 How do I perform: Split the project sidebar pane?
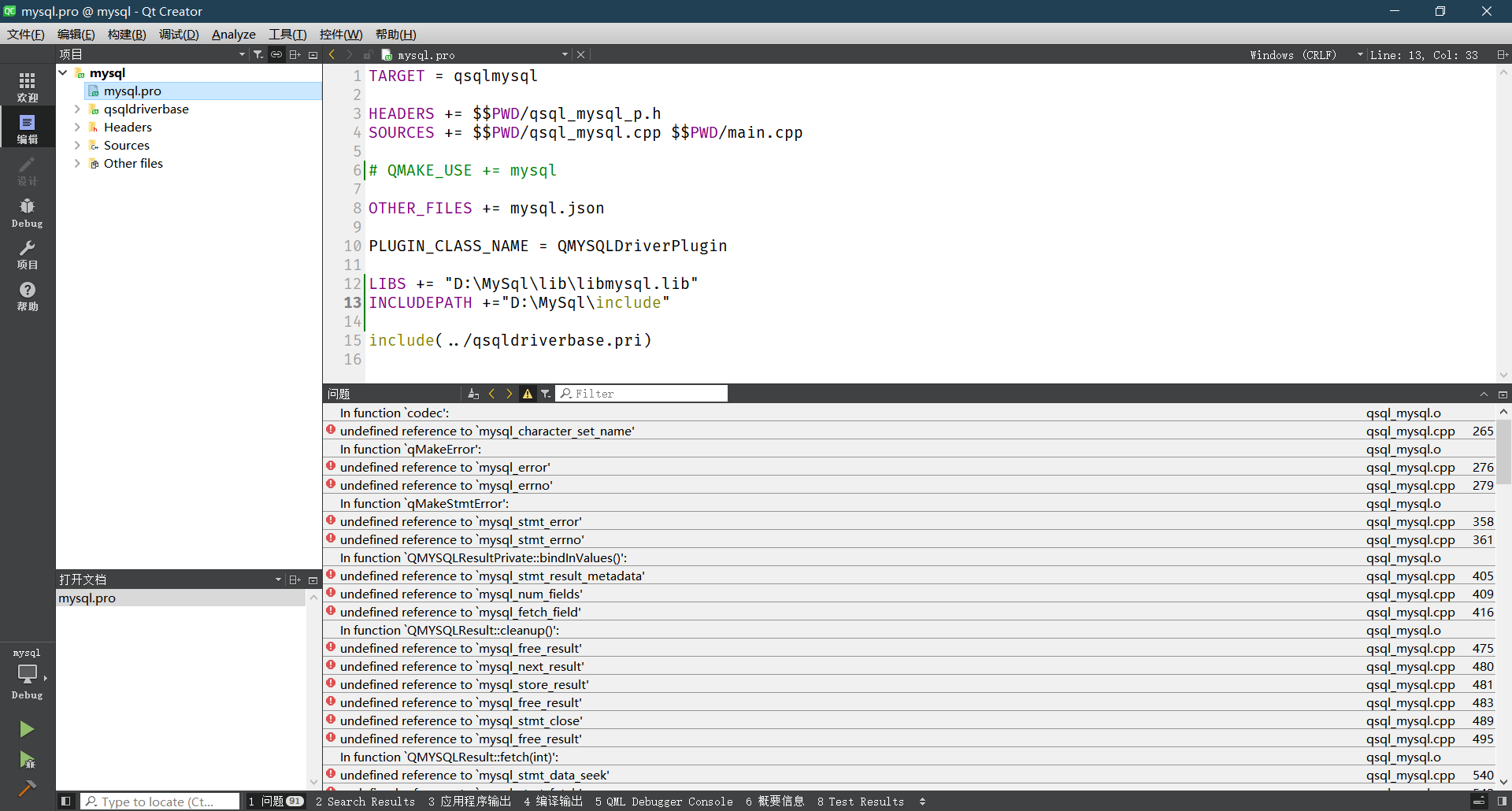295,54
